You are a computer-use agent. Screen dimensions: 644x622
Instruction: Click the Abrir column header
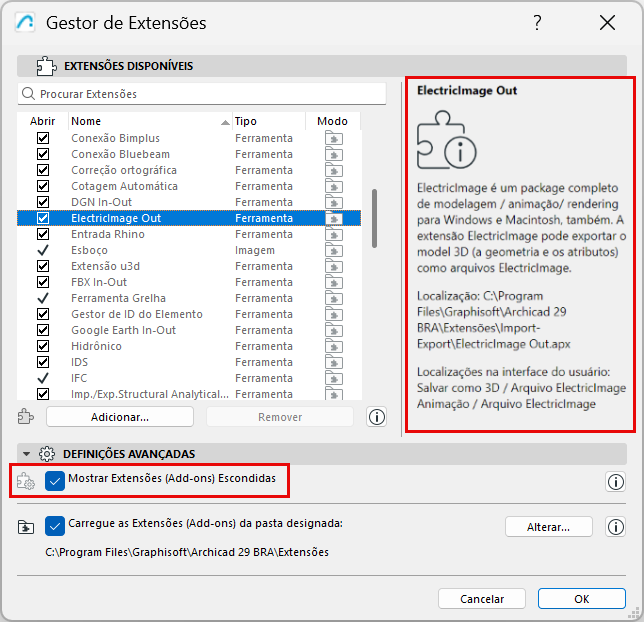(x=42, y=121)
